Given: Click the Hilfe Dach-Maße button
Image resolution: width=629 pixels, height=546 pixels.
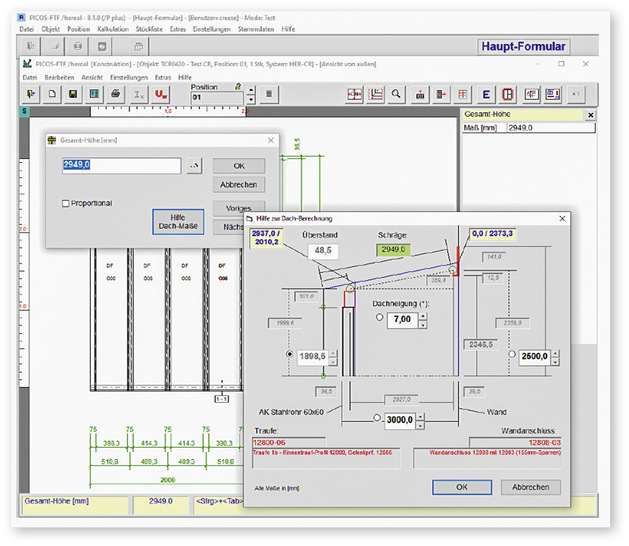Looking at the screenshot, I should tap(178, 221).
